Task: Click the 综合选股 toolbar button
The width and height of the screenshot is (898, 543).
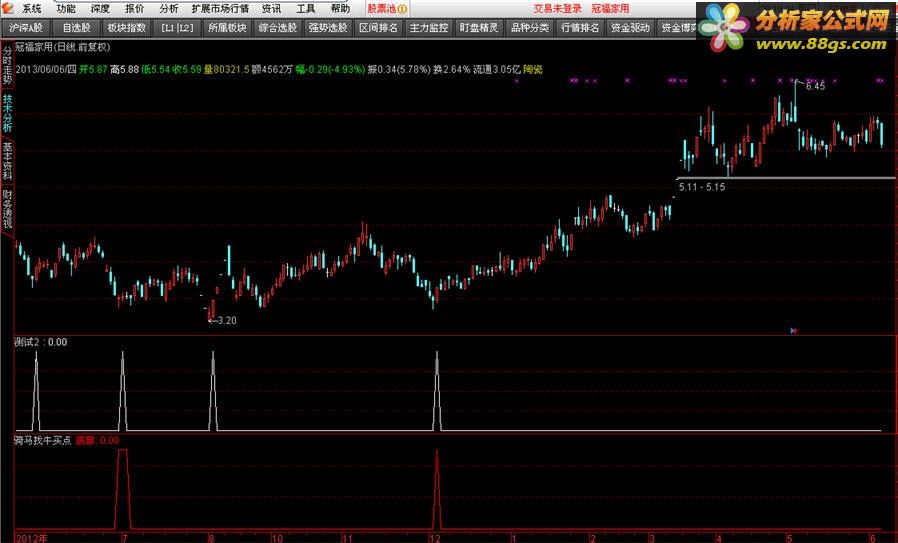Action: coord(278,27)
